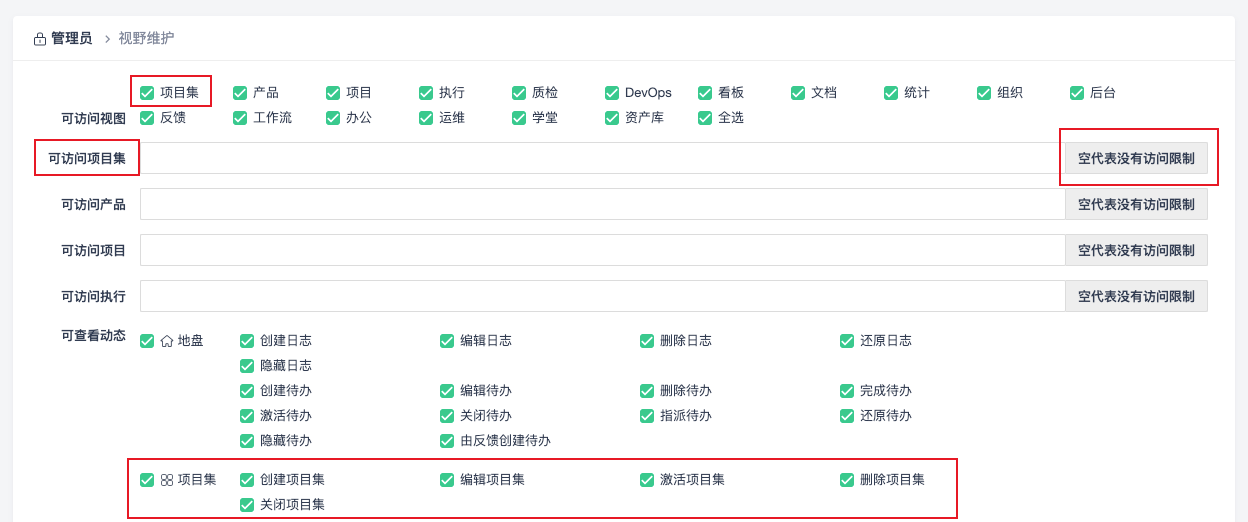Click the 管理员 breadcrumb item

point(71,39)
